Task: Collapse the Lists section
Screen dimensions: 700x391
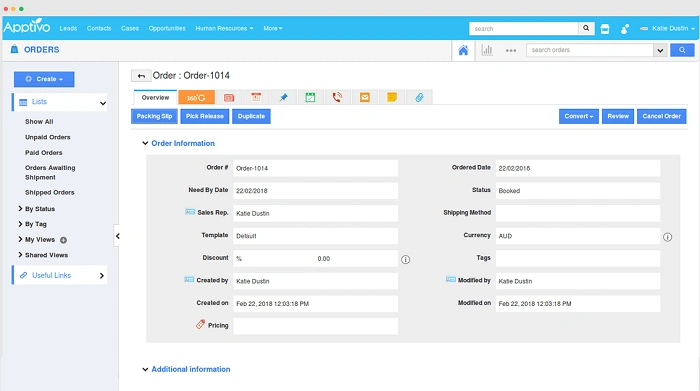Action: 103,103
